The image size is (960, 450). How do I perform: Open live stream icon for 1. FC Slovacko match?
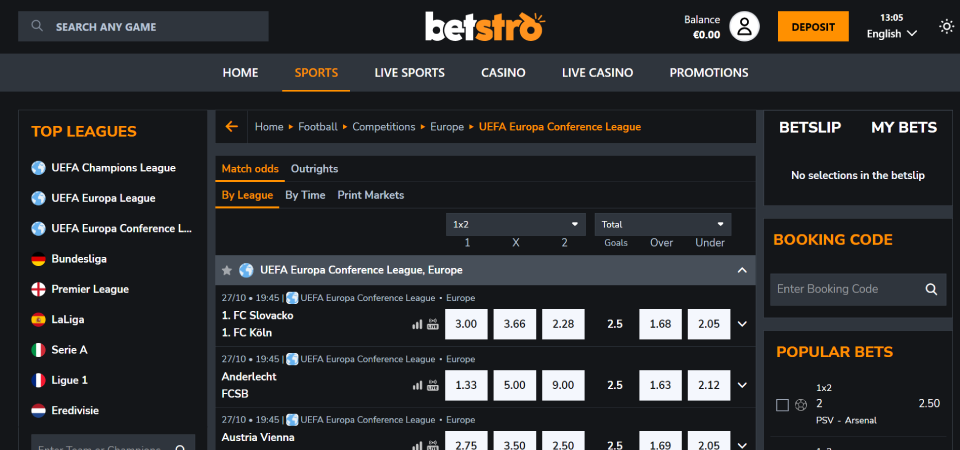coord(433,324)
